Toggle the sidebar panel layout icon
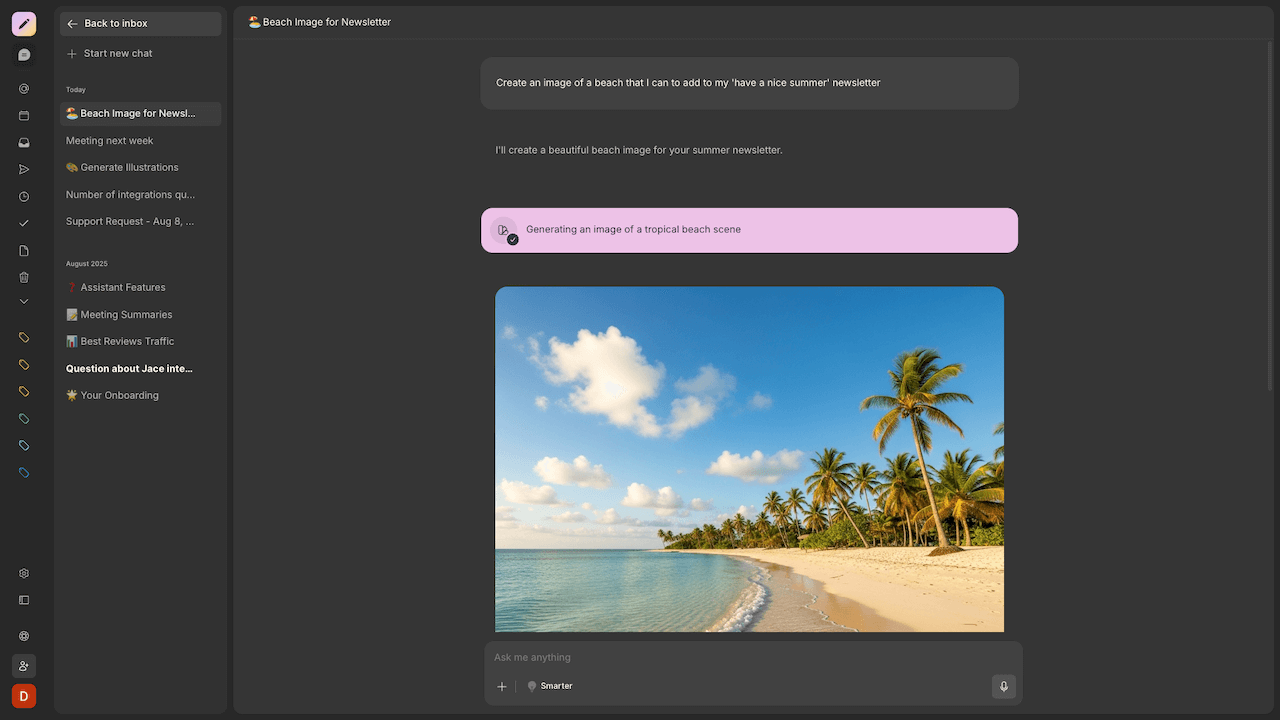The image size is (1280, 720). coord(24,601)
